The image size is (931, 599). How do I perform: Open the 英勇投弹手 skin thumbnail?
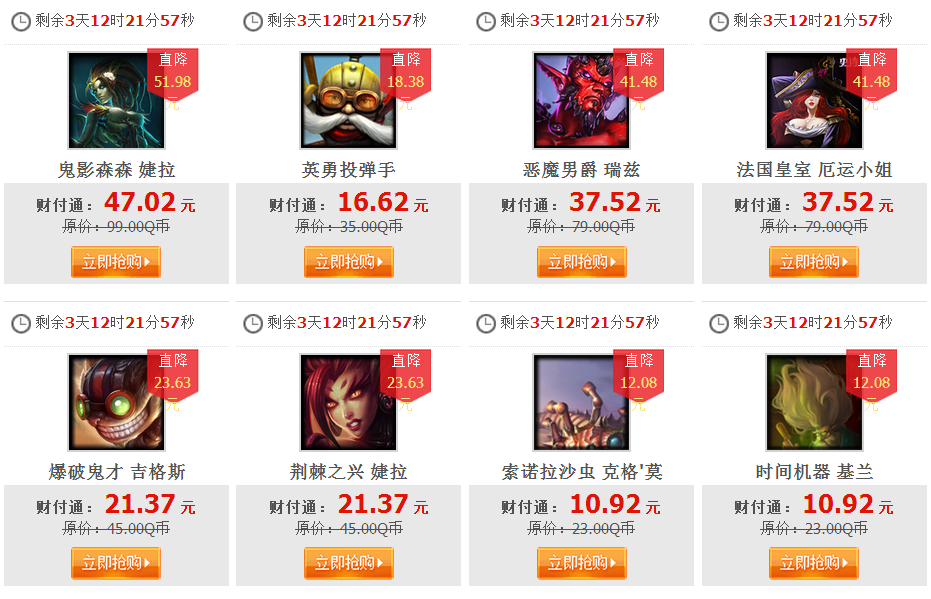[x=349, y=100]
